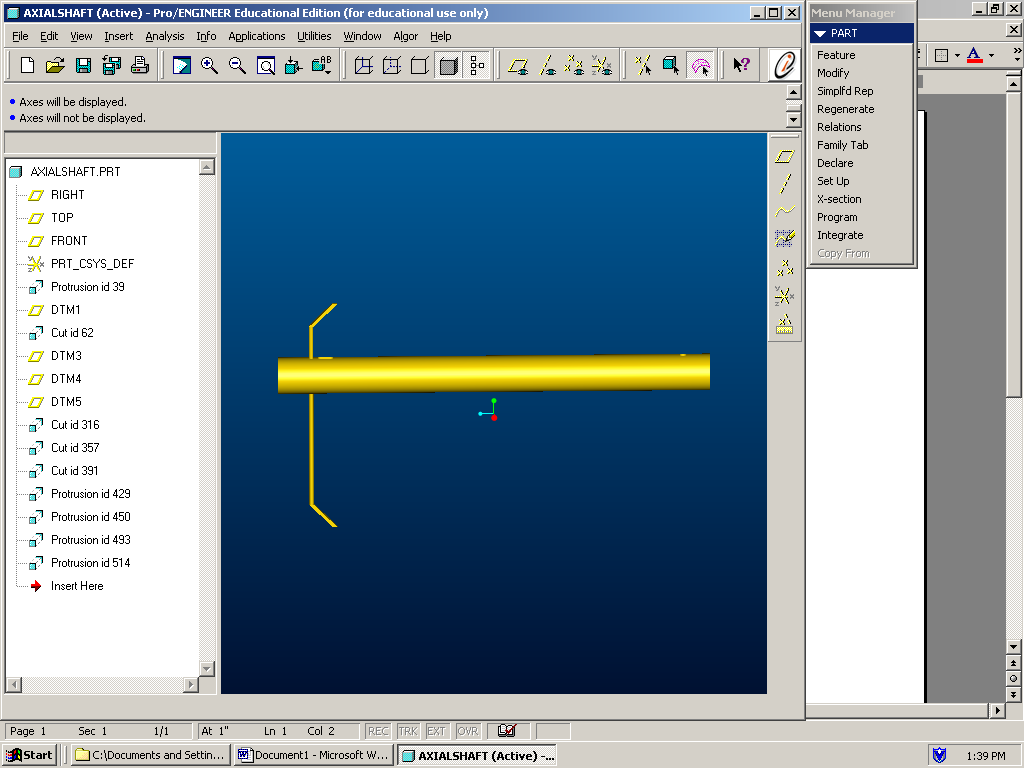Choose Set Up in the PART menu

[x=833, y=181]
